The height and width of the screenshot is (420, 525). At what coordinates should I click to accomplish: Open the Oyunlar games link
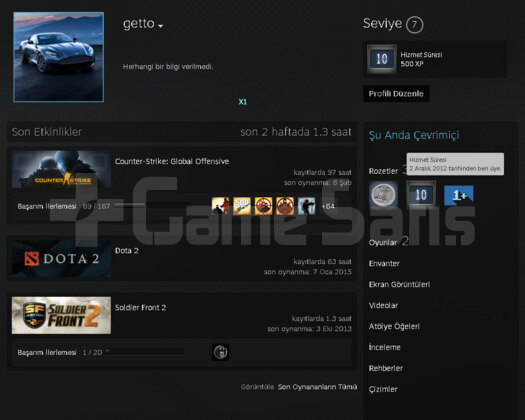point(383,242)
